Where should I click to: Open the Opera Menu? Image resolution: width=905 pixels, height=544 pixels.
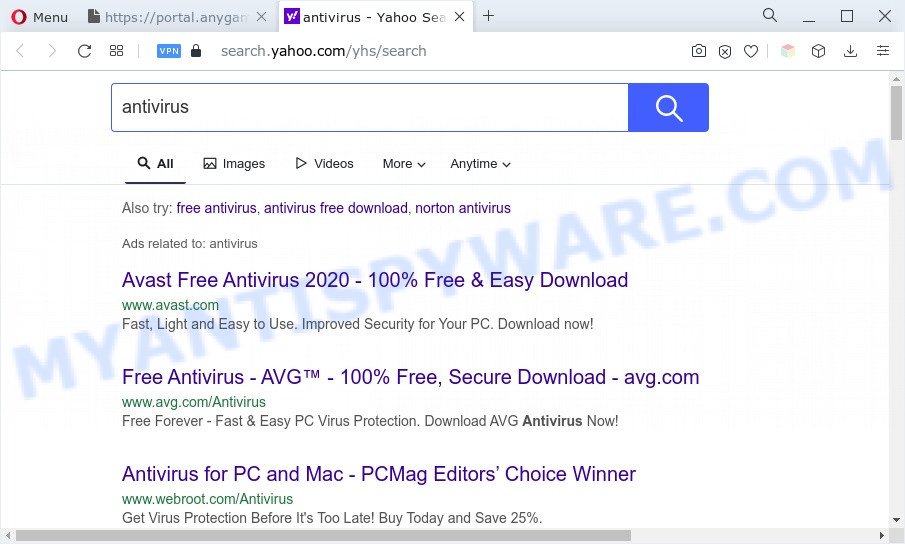39,17
